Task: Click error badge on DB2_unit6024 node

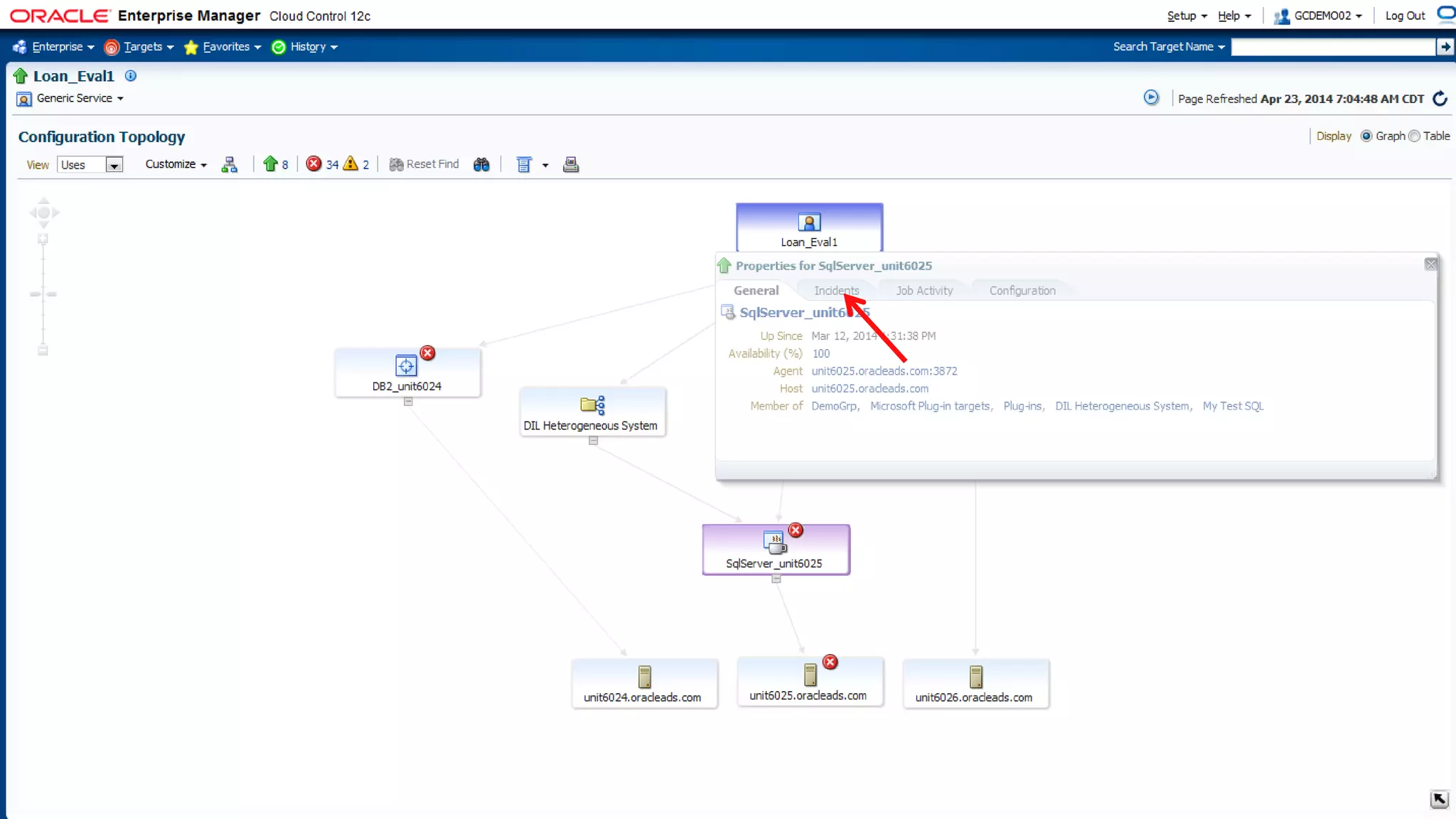Action: click(427, 353)
